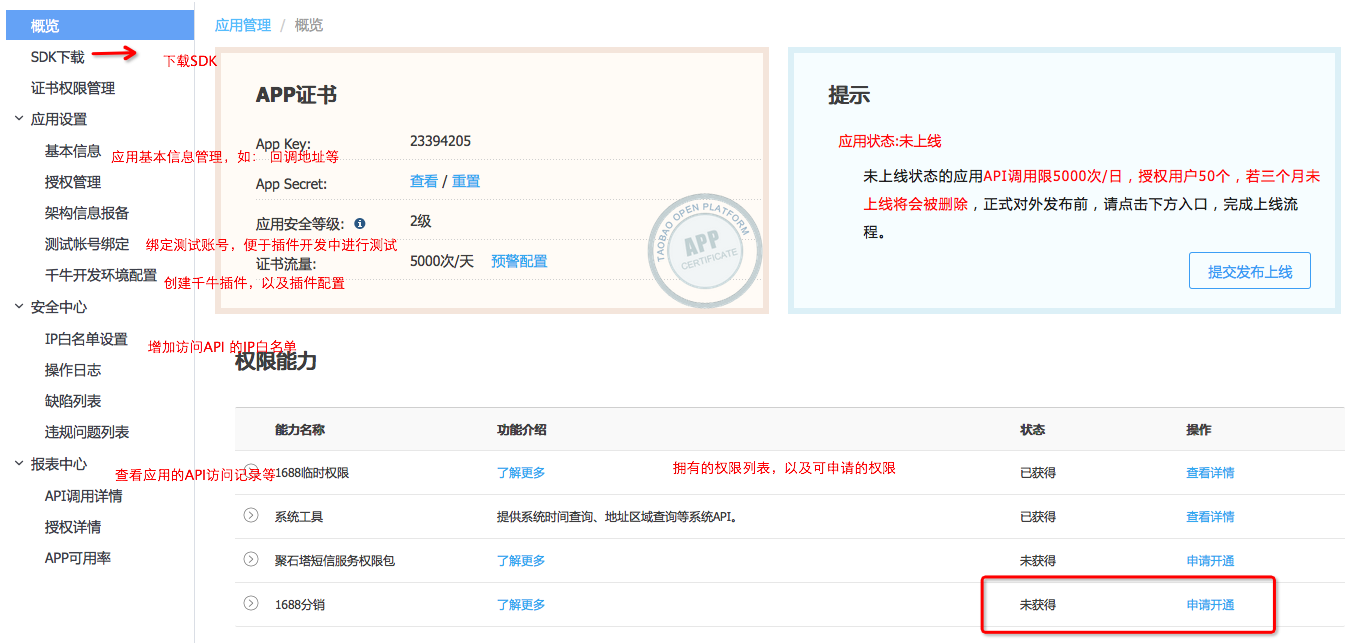Viewport: 1348px width, 643px height.
Task: Expand the 系统工具 row circle arrow
Action: (251, 516)
